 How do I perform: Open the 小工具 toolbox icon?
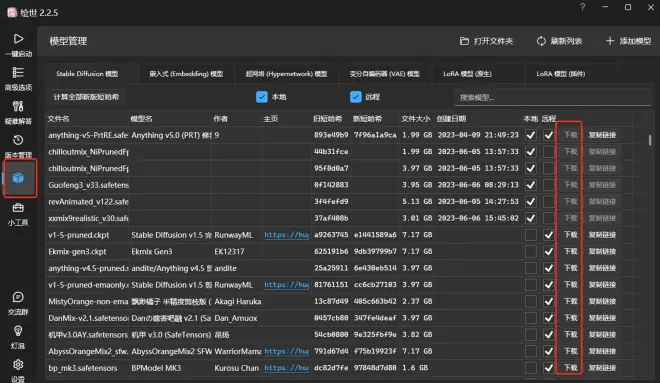point(18,208)
